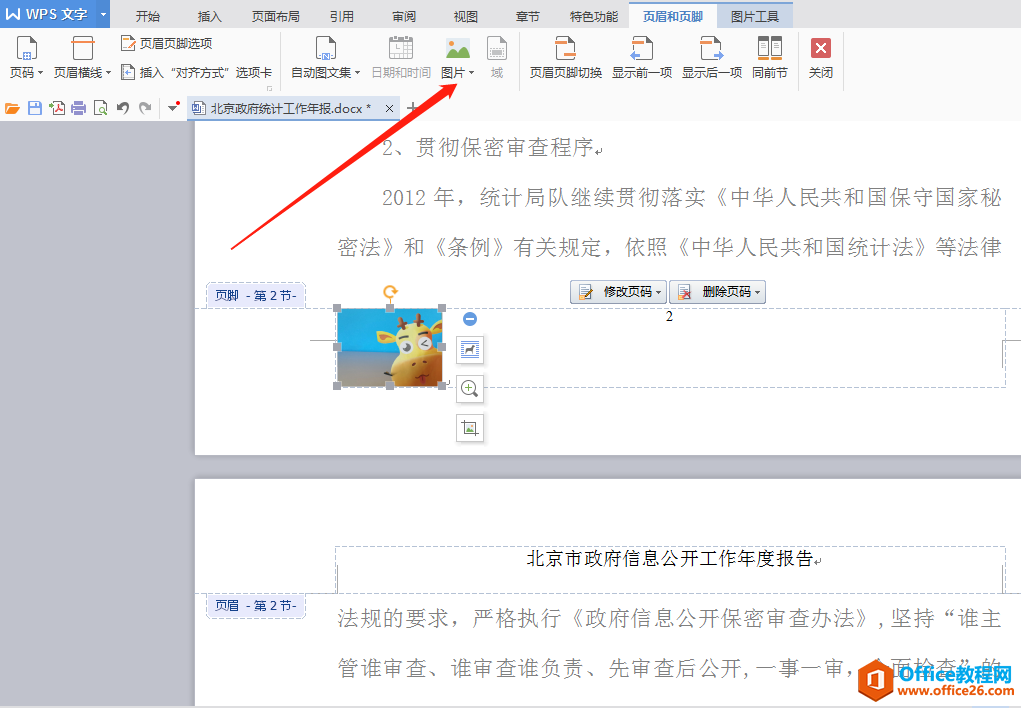The width and height of the screenshot is (1021, 708).
Task: Expand WPS 文字 dropdown arrow
Action: tap(103, 14)
